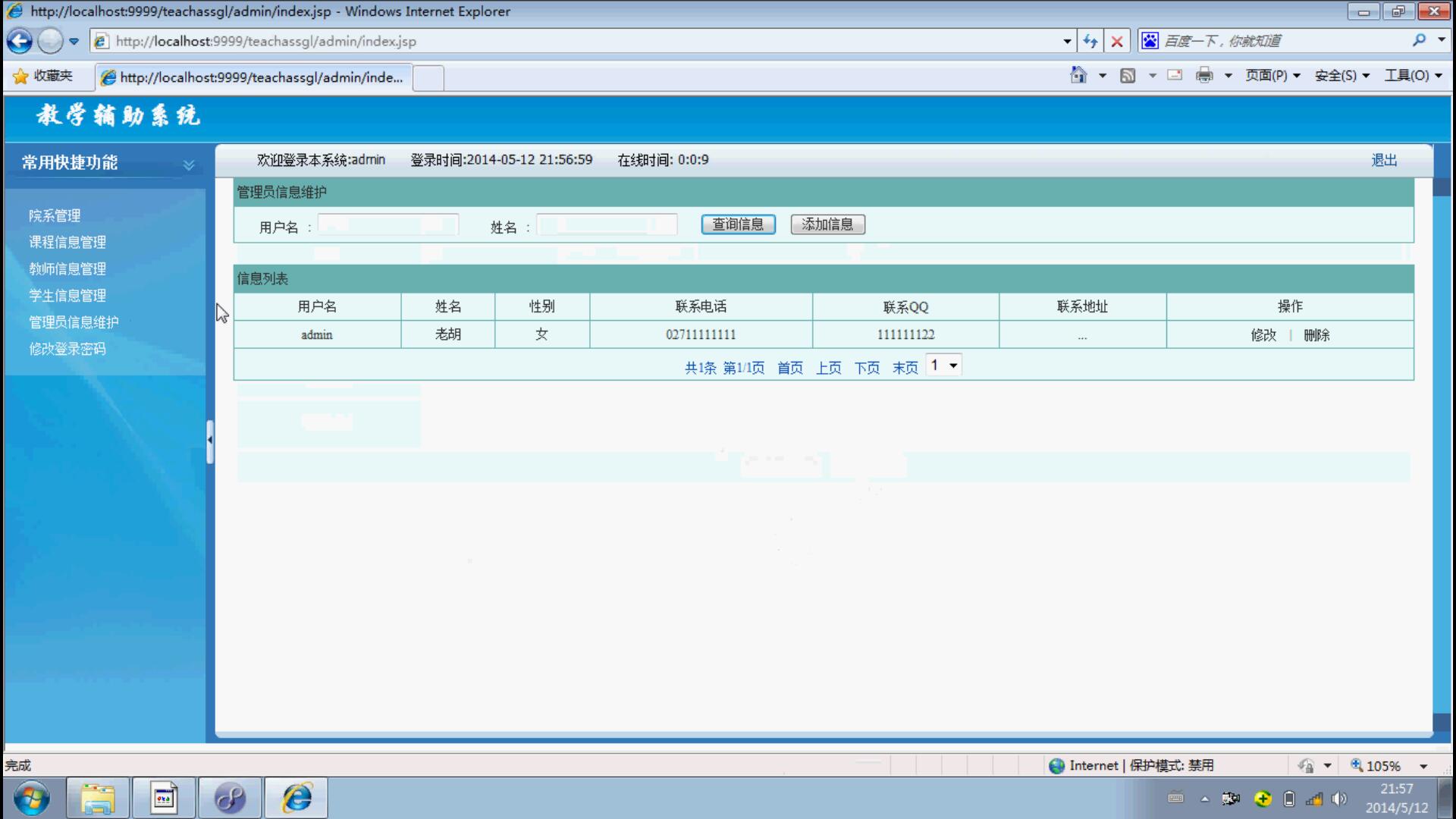Open 学生信息管理 in sidebar

(67, 296)
